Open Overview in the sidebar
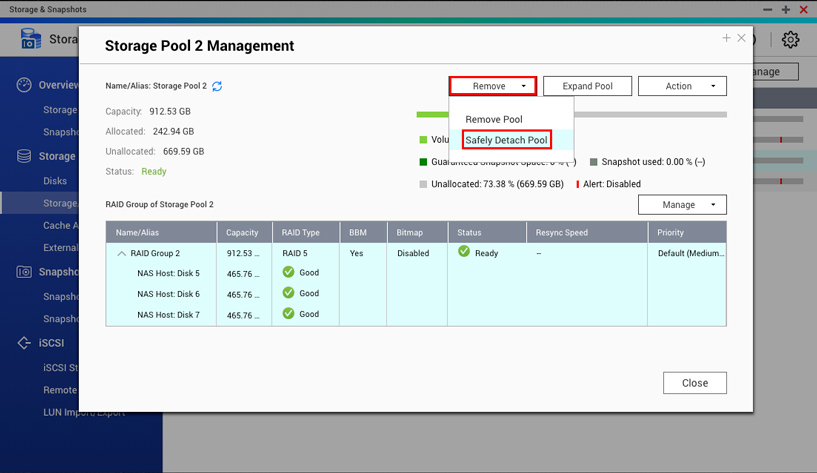This screenshot has height=473, width=817. point(58,85)
